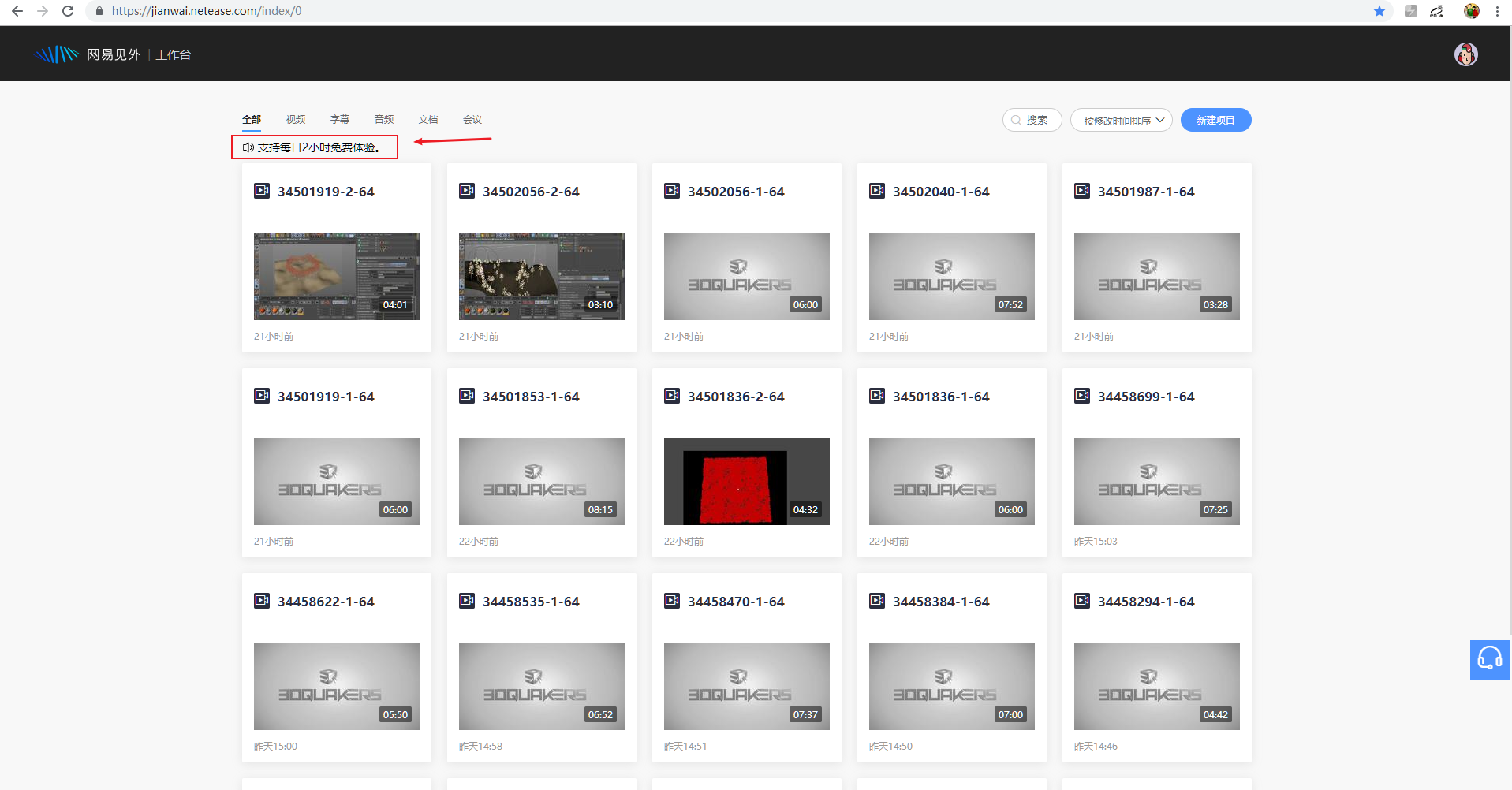Click the 新建项目 button
Image resolution: width=1512 pixels, height=790 pixels.
coord(1215,120)
